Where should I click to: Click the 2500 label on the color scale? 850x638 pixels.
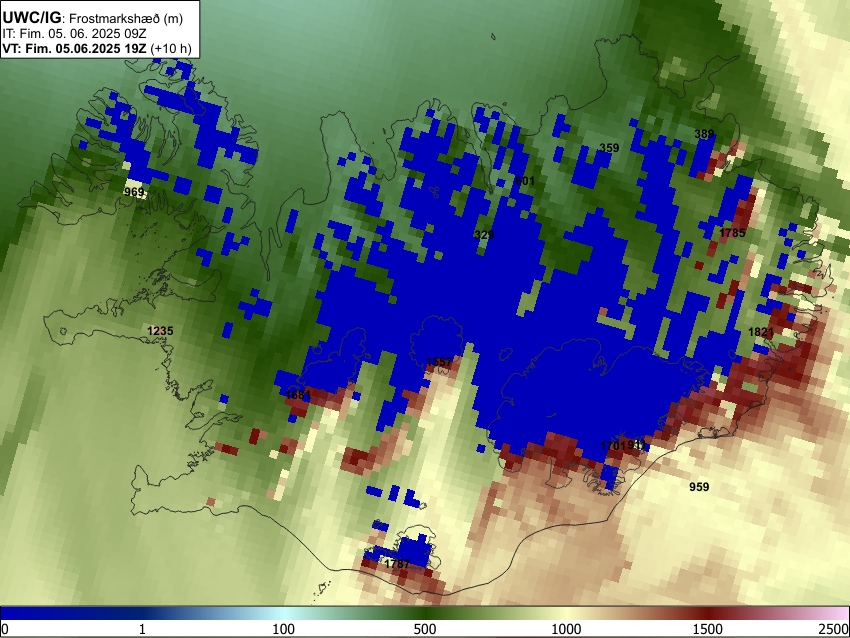[834, 629]
